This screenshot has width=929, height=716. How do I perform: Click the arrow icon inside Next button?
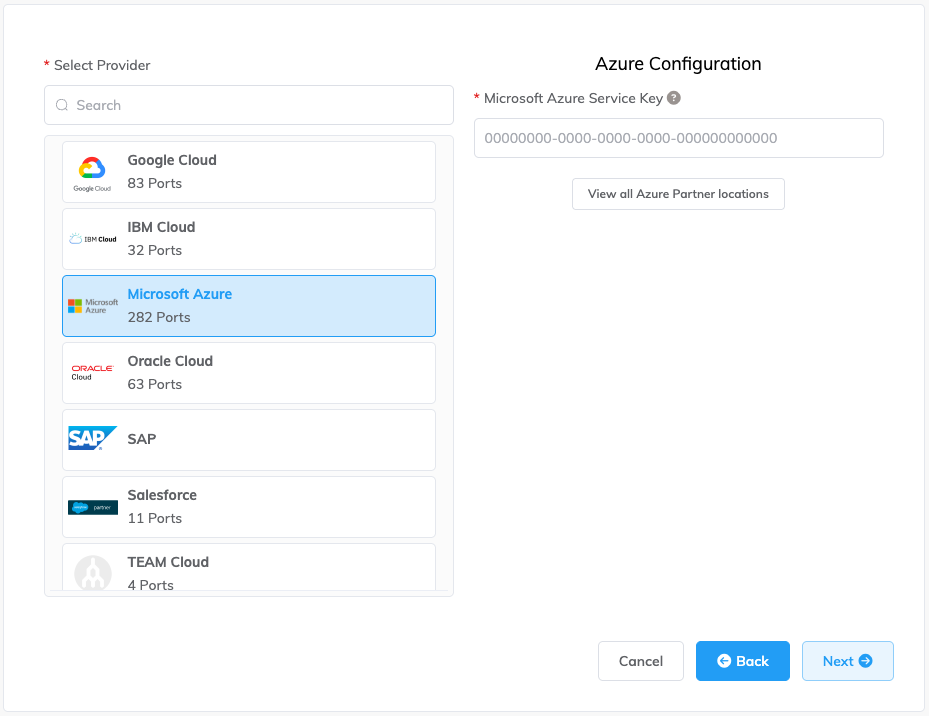point(866,660)
